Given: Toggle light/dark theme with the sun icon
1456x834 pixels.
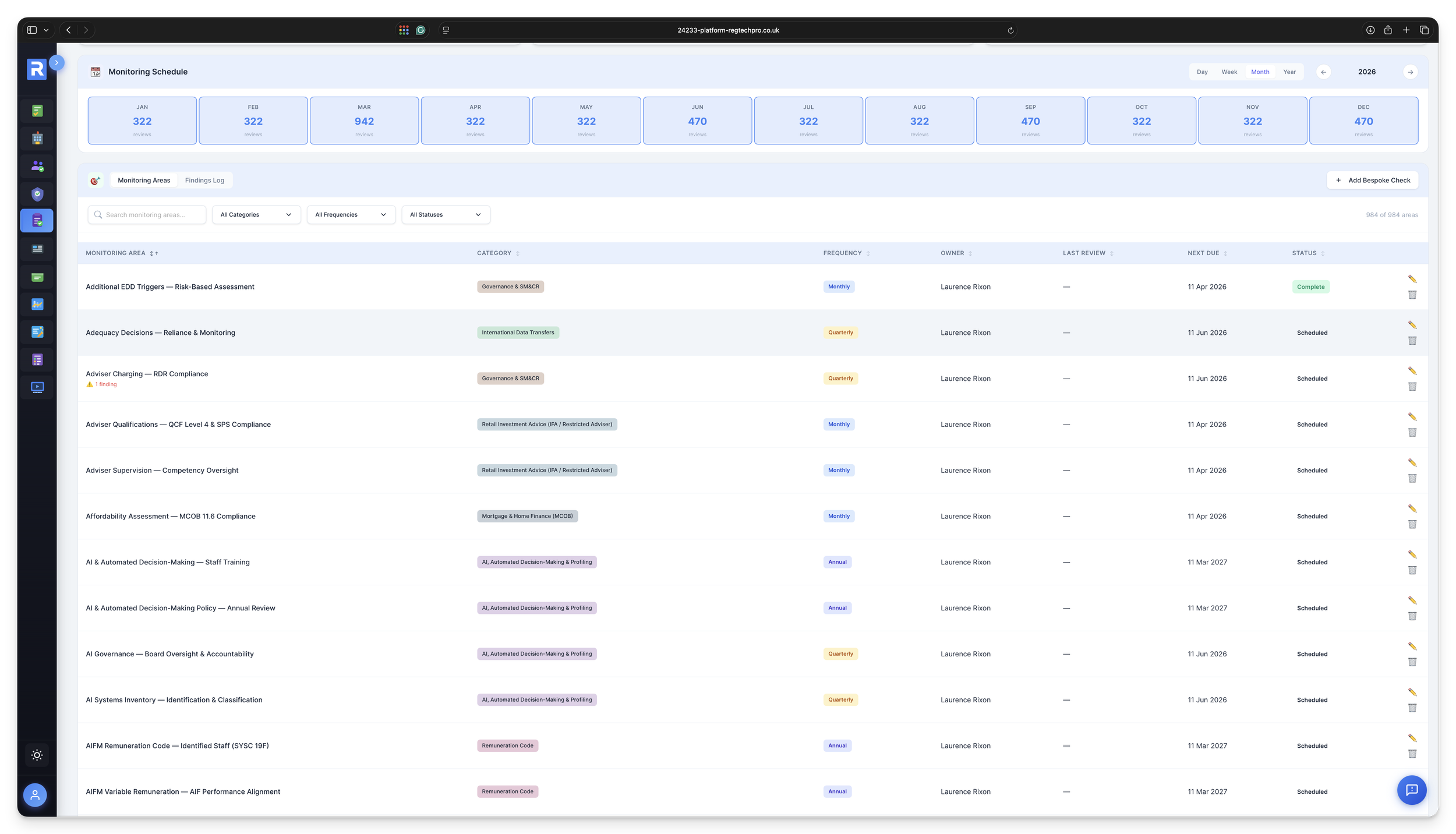Looking at the screenshot, I should click(37, 755).
